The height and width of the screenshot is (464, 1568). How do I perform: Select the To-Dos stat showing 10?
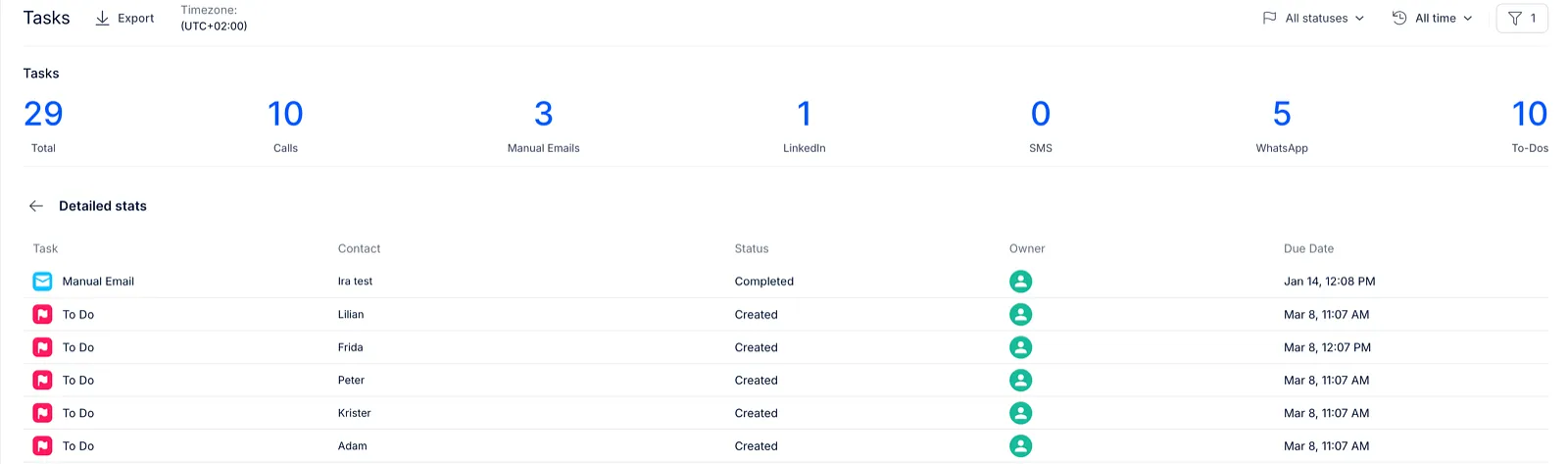pyautogui.click(x=1530, y=125)
